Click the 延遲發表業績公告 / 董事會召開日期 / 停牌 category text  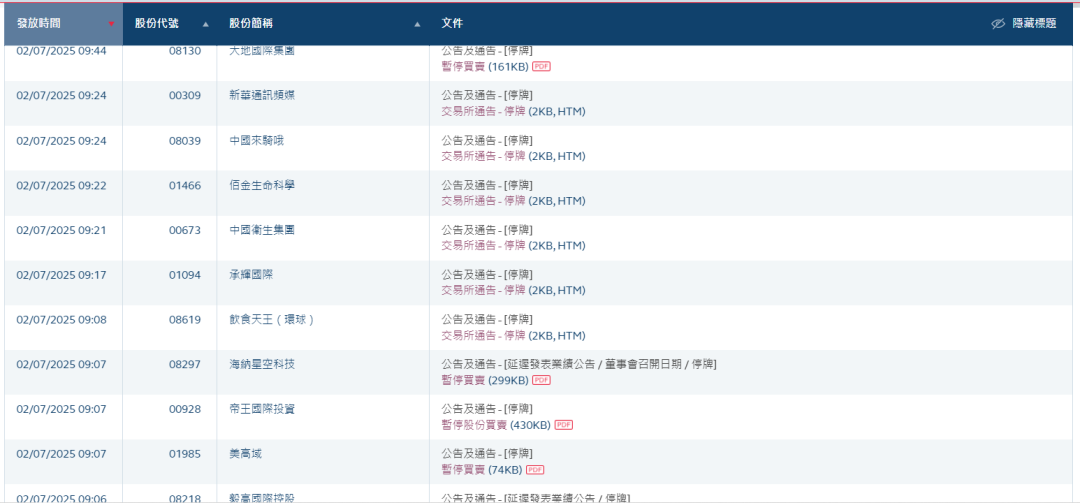click(x=610, y=364)
